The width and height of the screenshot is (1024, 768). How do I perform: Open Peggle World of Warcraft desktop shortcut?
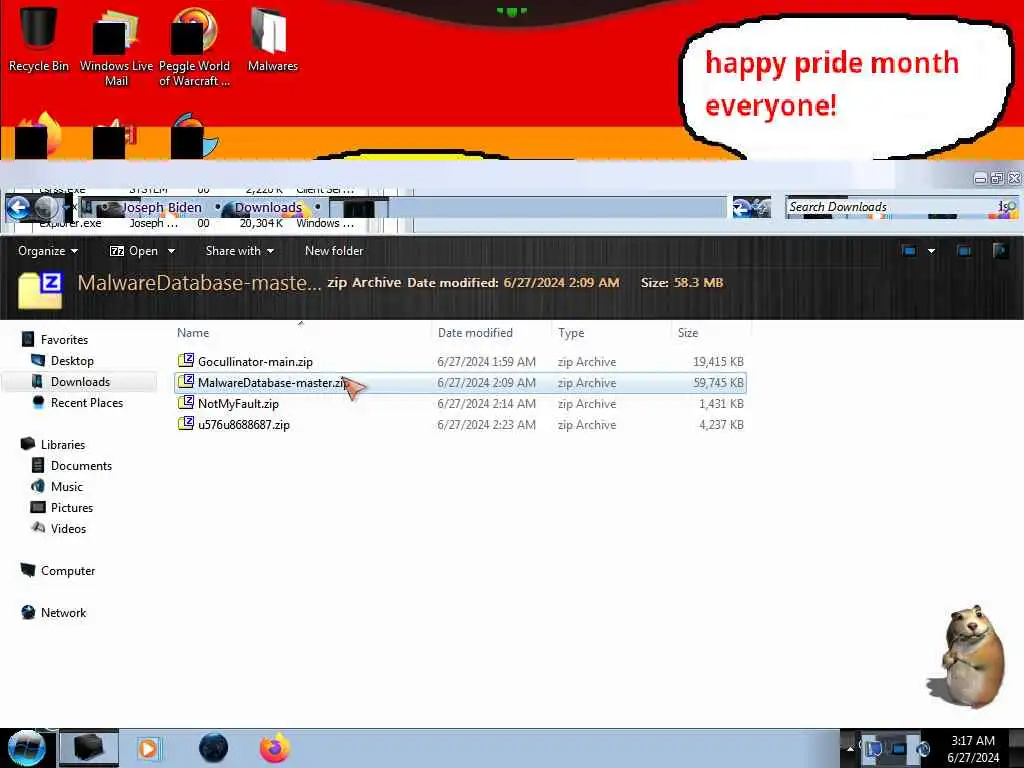pos(194,46)
